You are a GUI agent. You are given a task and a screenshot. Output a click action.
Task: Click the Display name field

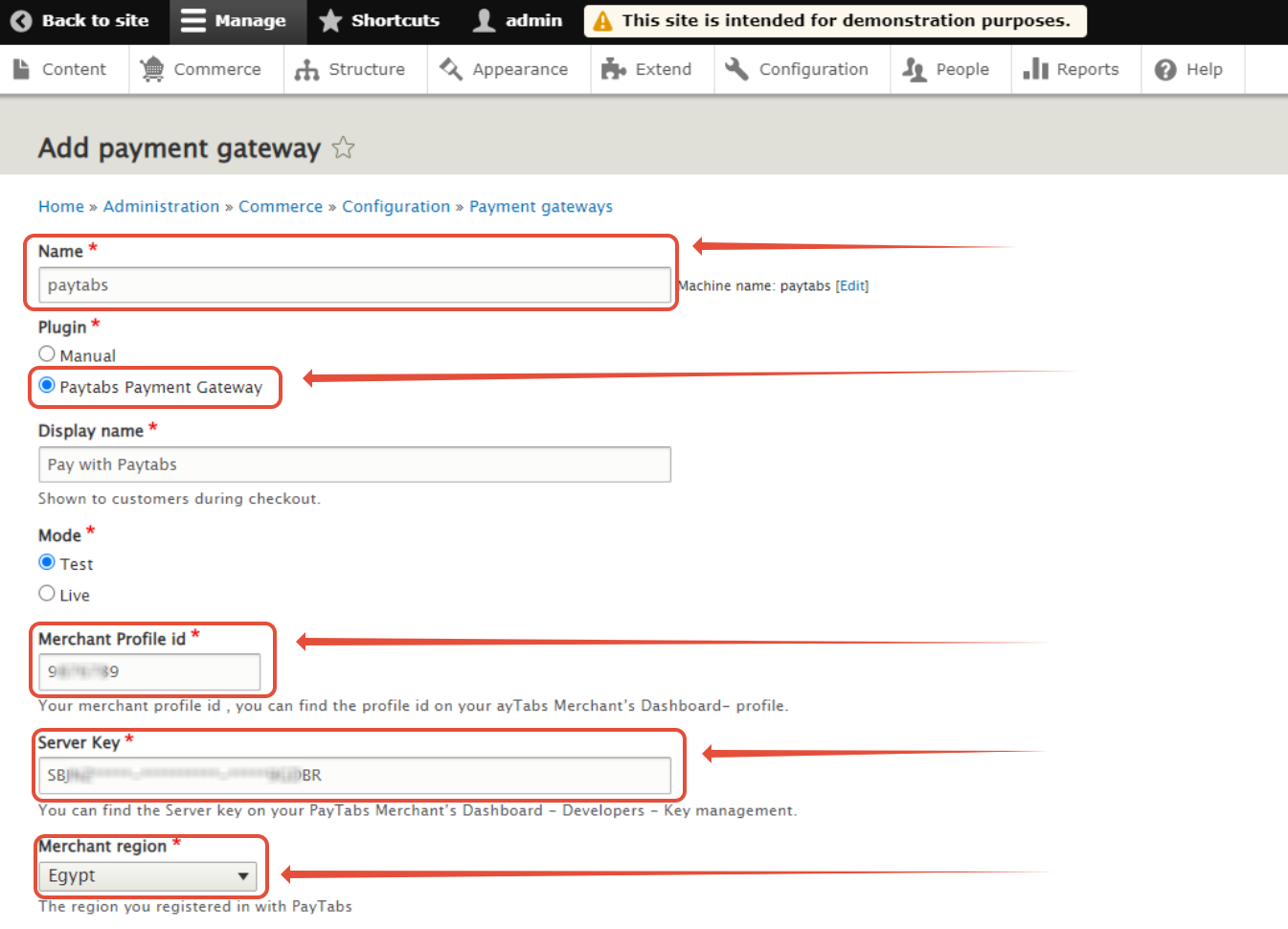coord(354,464)
